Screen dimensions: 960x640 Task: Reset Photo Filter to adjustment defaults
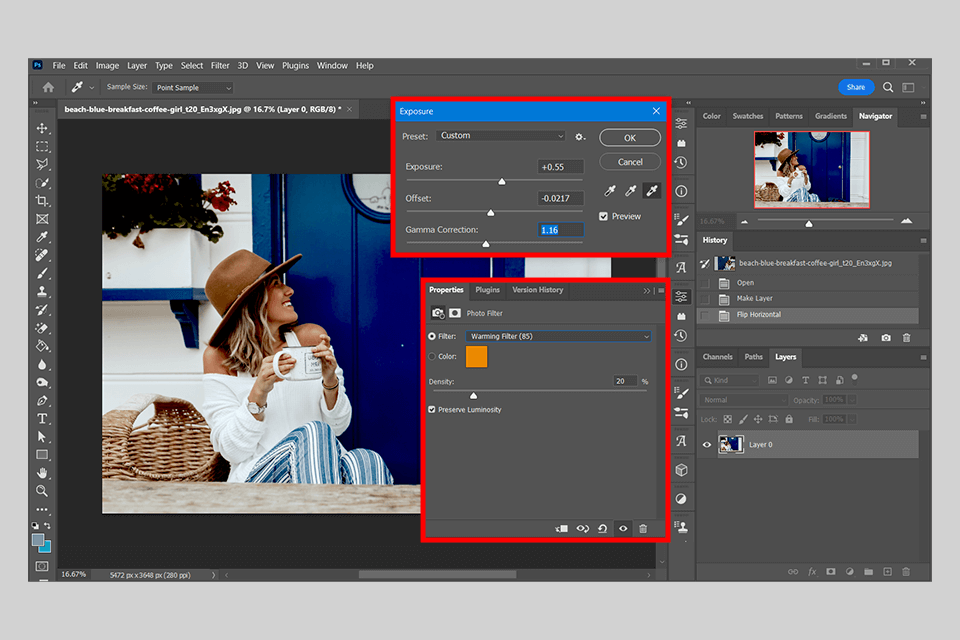[602, 529]
